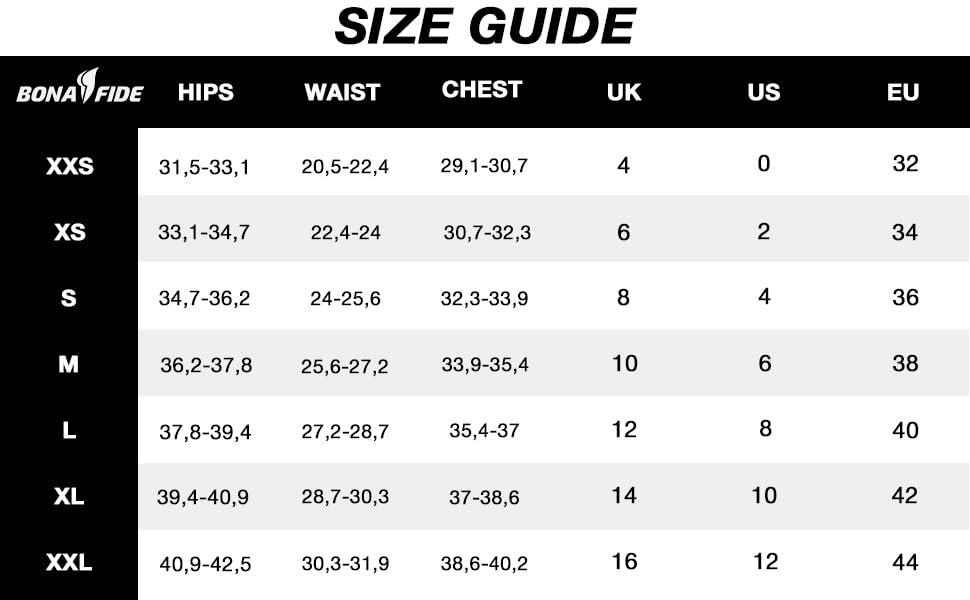The image size is (970, 600).
Task: Select the US column header
Action: [764, 93]
